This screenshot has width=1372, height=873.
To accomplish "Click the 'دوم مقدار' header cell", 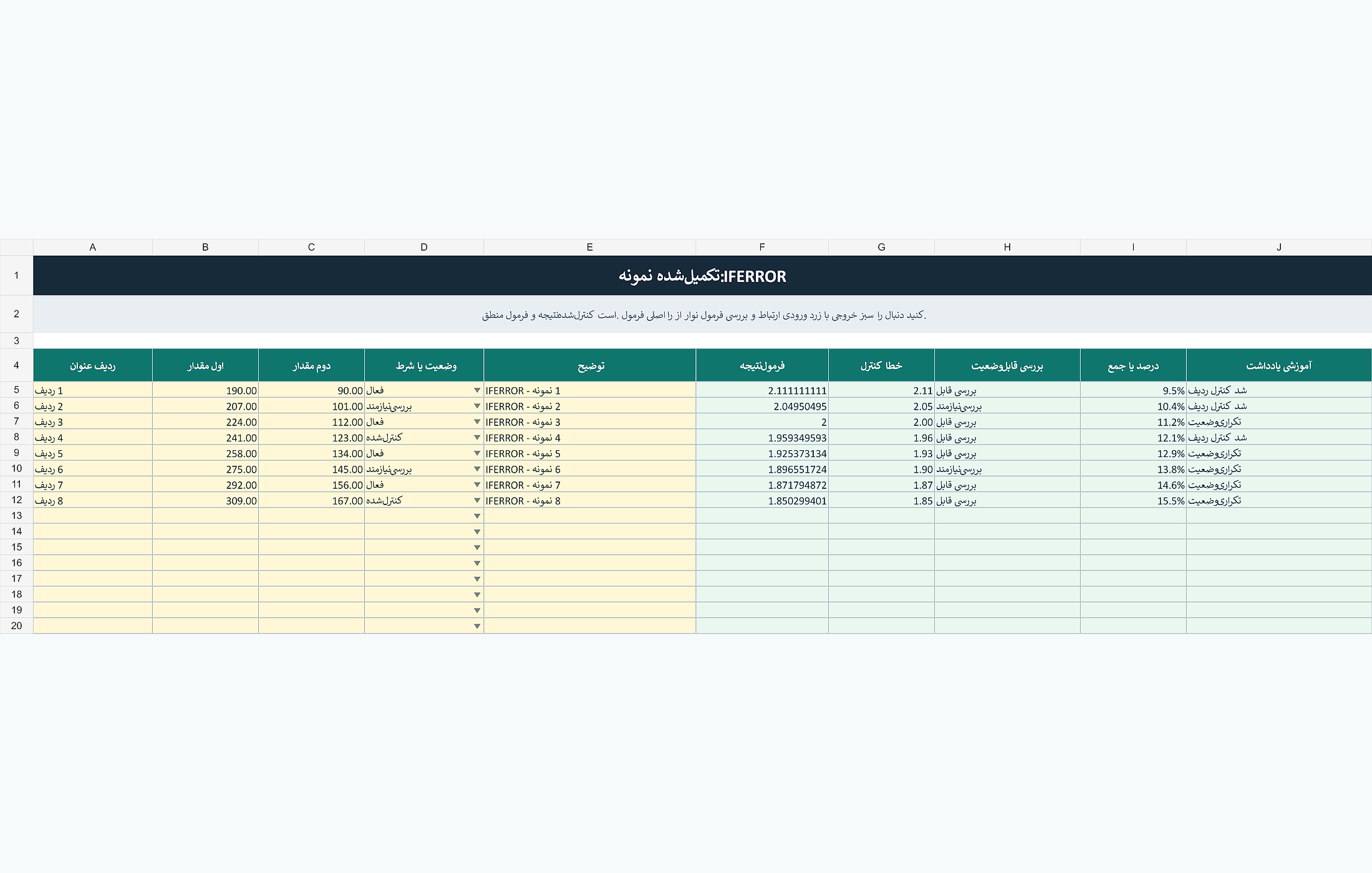I will (x=311, y=365).
